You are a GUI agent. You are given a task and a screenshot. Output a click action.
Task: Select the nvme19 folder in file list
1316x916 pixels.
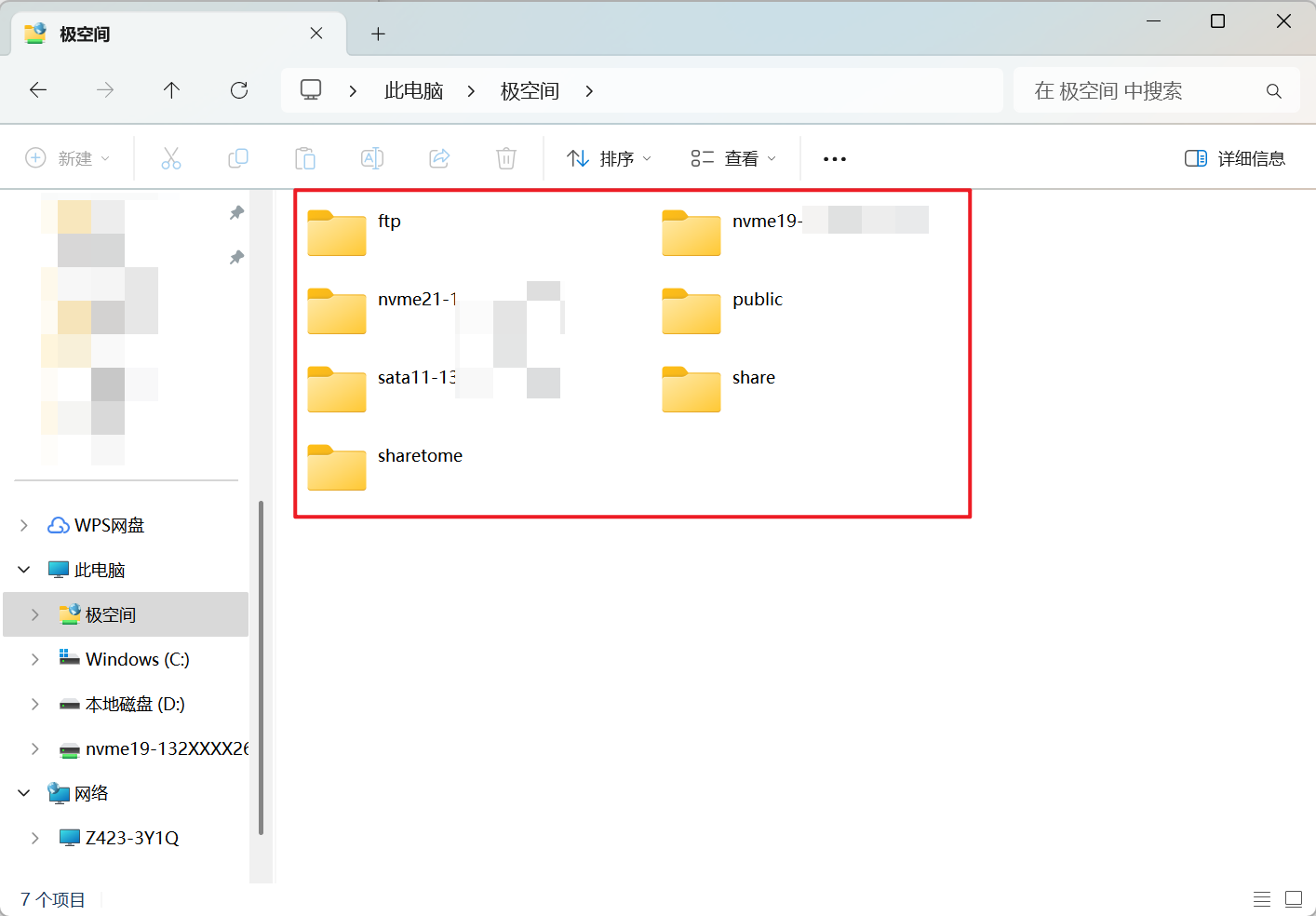(692, 233)
